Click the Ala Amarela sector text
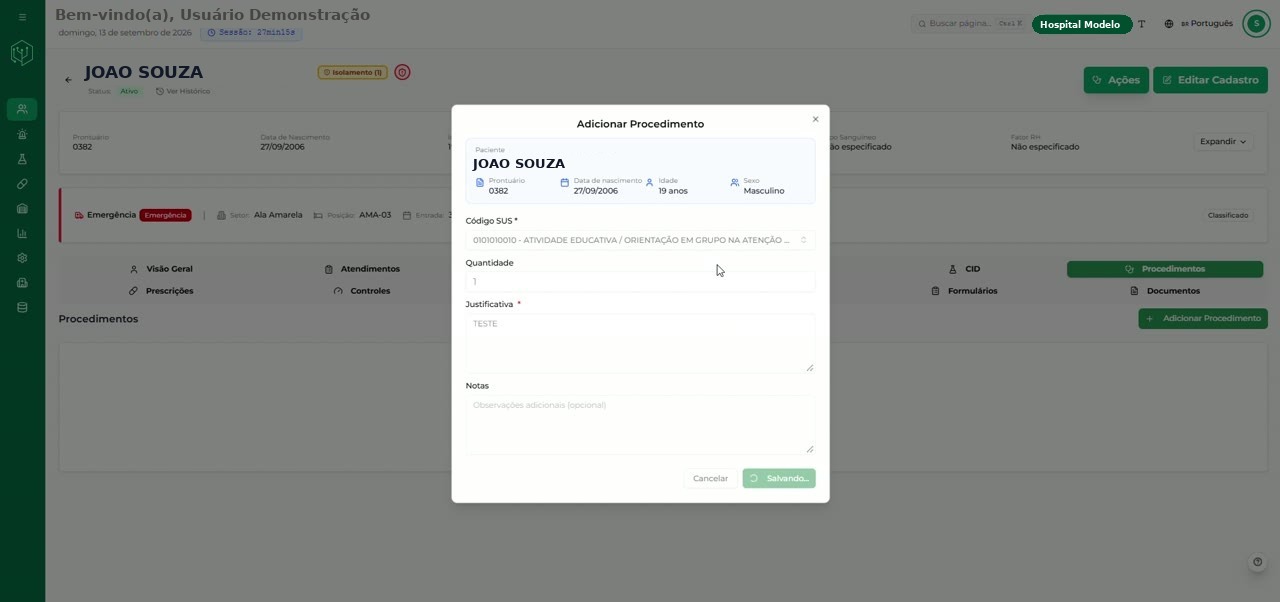The image size is (1280, 602). 278,215
